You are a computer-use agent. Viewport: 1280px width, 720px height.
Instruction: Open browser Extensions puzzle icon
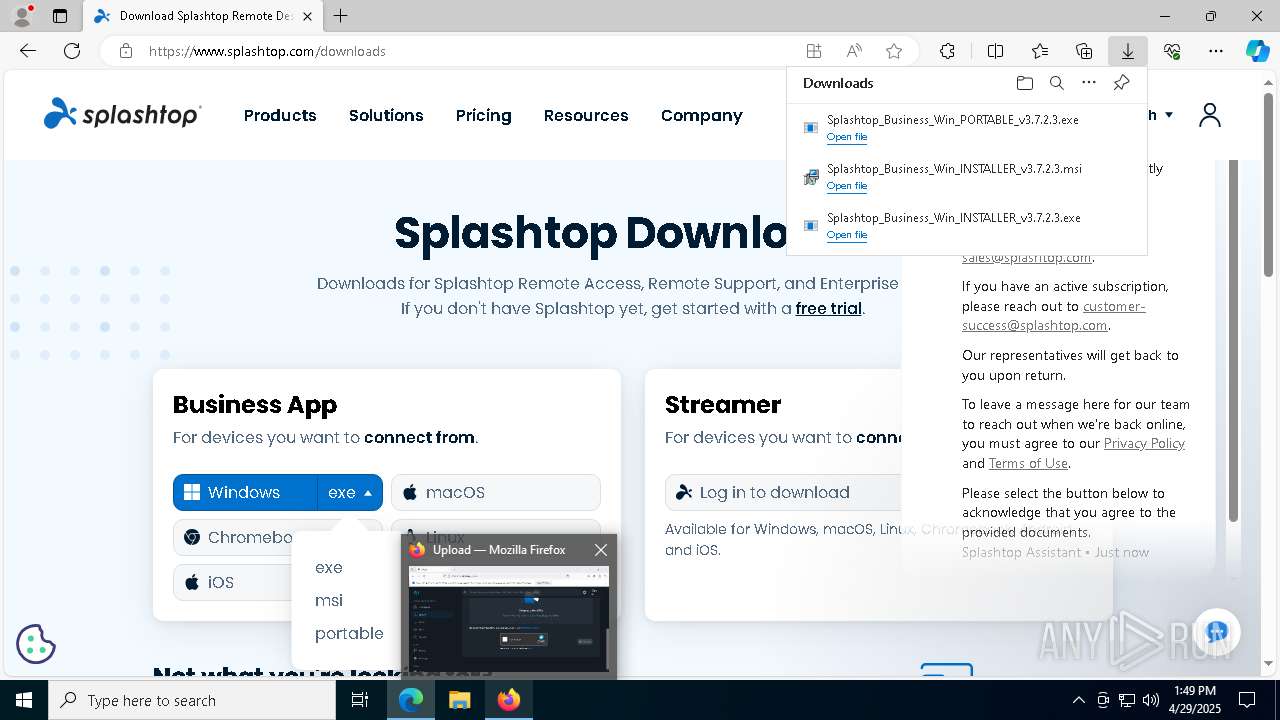[947, 51]
